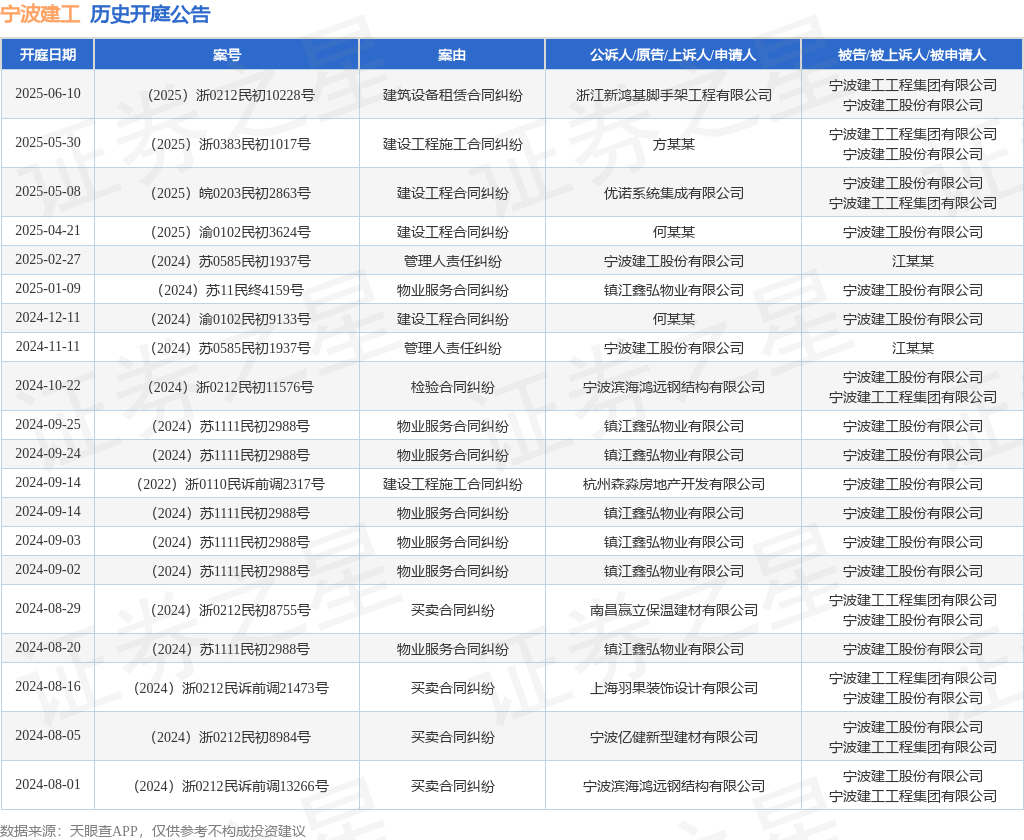The width and height of the screenshot is (1024, 840).
Task: Click the date 2025-06-10
Action: pos(48,93)
